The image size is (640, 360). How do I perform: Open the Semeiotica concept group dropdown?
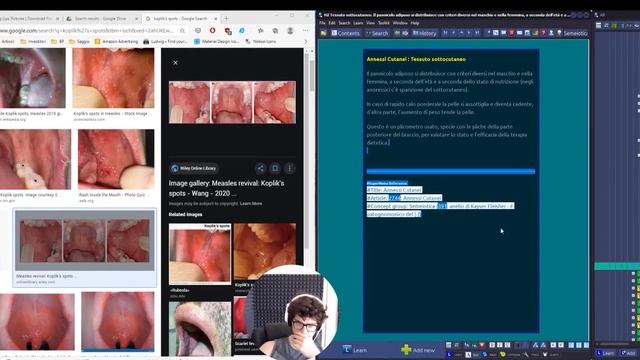pyautogui.click(x=576, y=33)
